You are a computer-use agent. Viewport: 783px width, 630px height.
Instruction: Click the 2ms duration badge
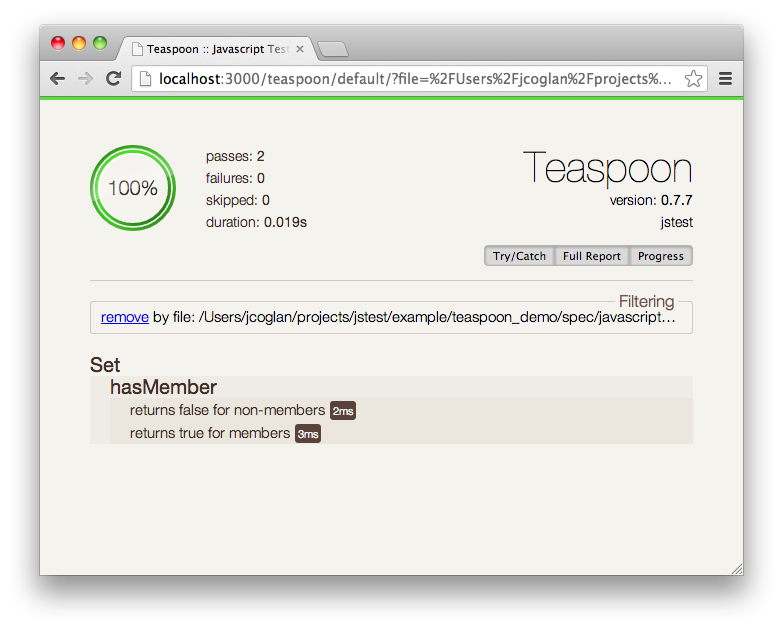(343, 411)
